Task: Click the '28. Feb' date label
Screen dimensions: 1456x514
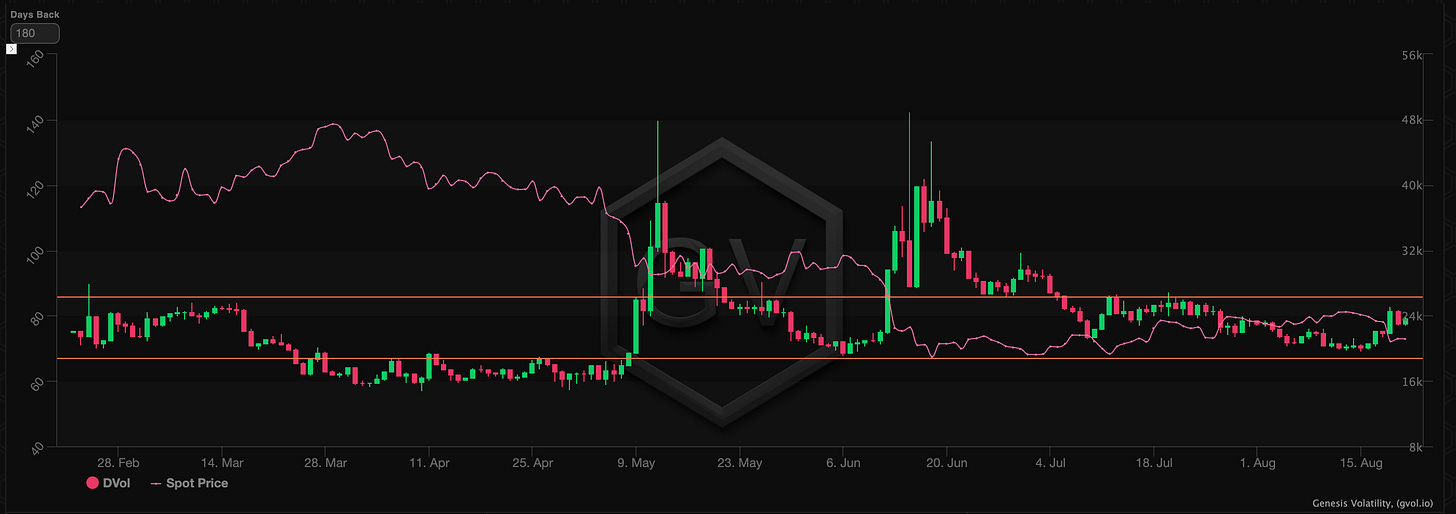Action: 117,464
